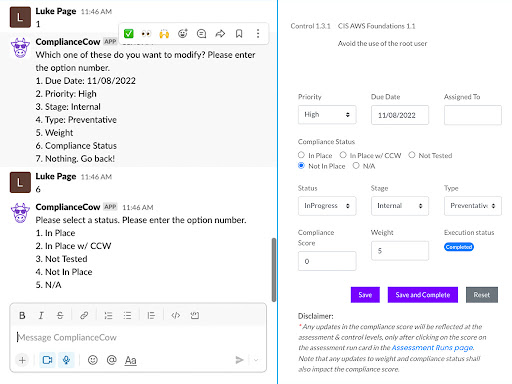Open the Type dropdown showing Preventative
This screenshot has height=384, width=512.
(473, 206)
